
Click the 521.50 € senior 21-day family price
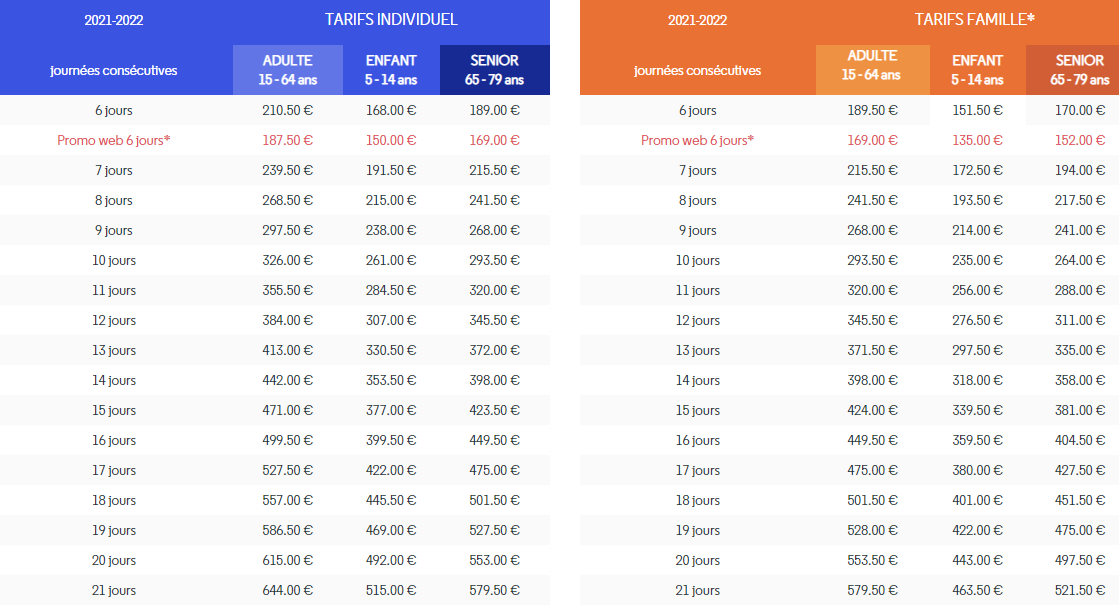(1079, 590)
